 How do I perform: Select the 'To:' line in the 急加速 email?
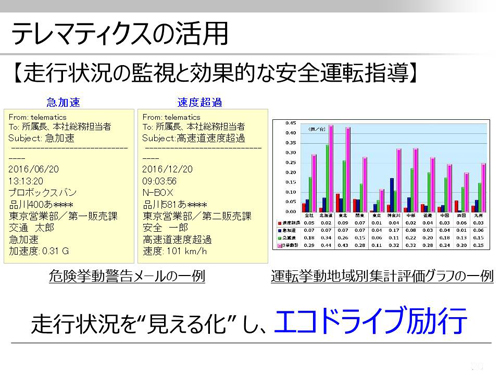pos(60,127)
